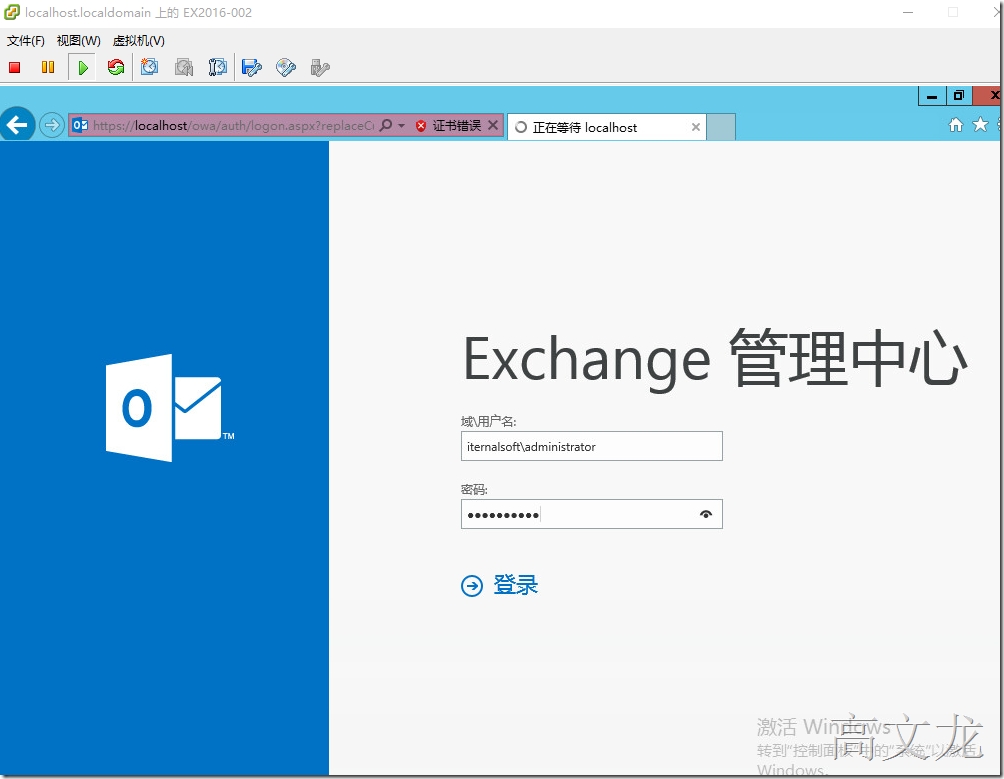Screen dimensions: 1004x779
Task: Click the Outlook logo
Action: (x=170, y=408)
